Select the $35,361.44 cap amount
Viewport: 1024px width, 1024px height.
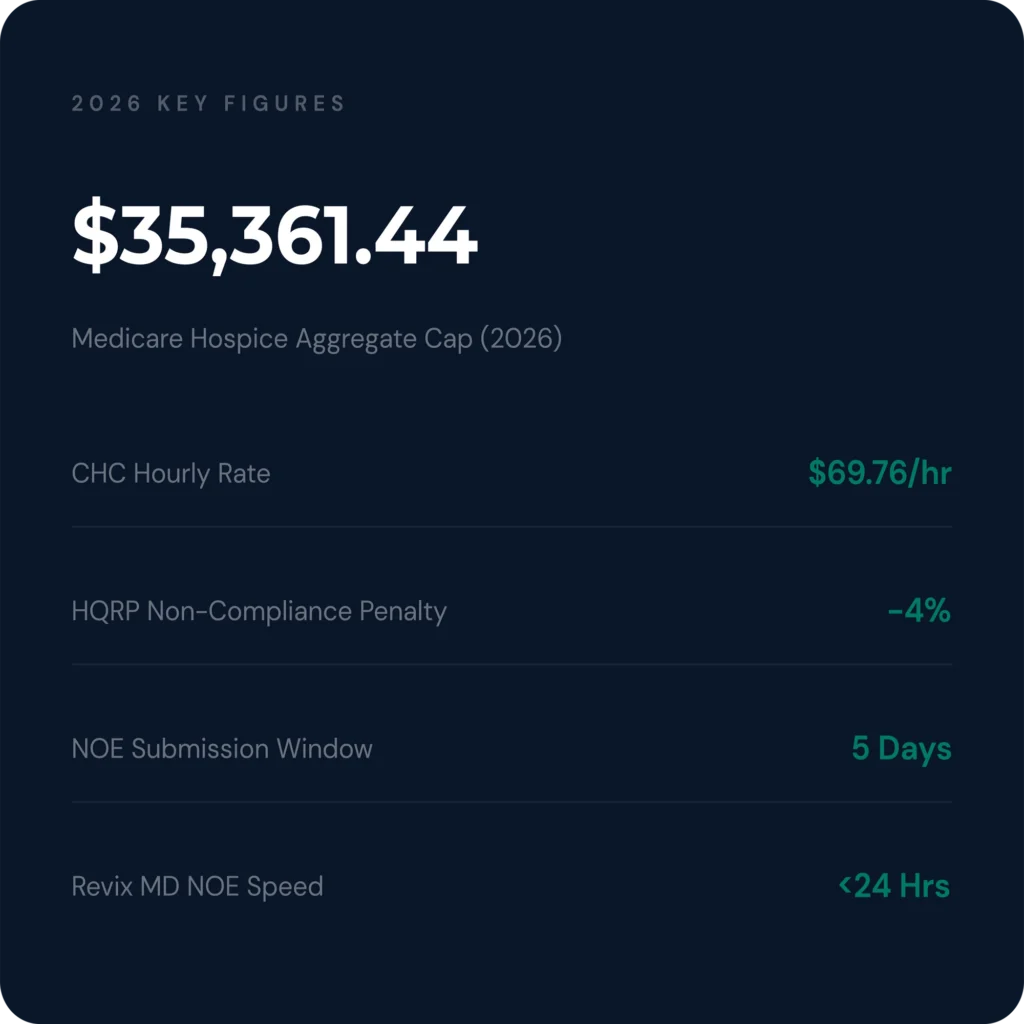pos(275,234)
